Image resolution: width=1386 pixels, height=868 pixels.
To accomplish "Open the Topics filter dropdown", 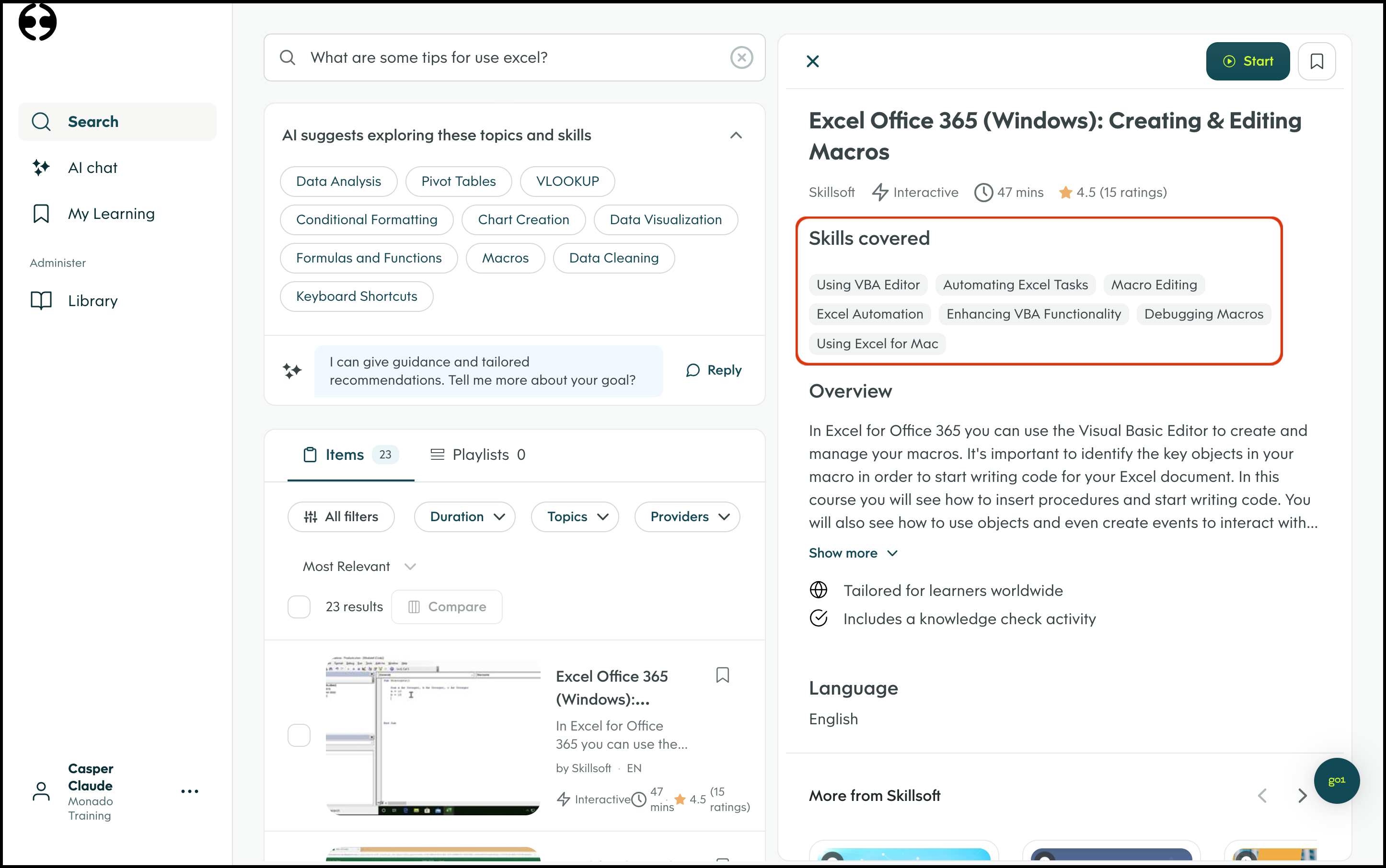I will coord(575,517).
